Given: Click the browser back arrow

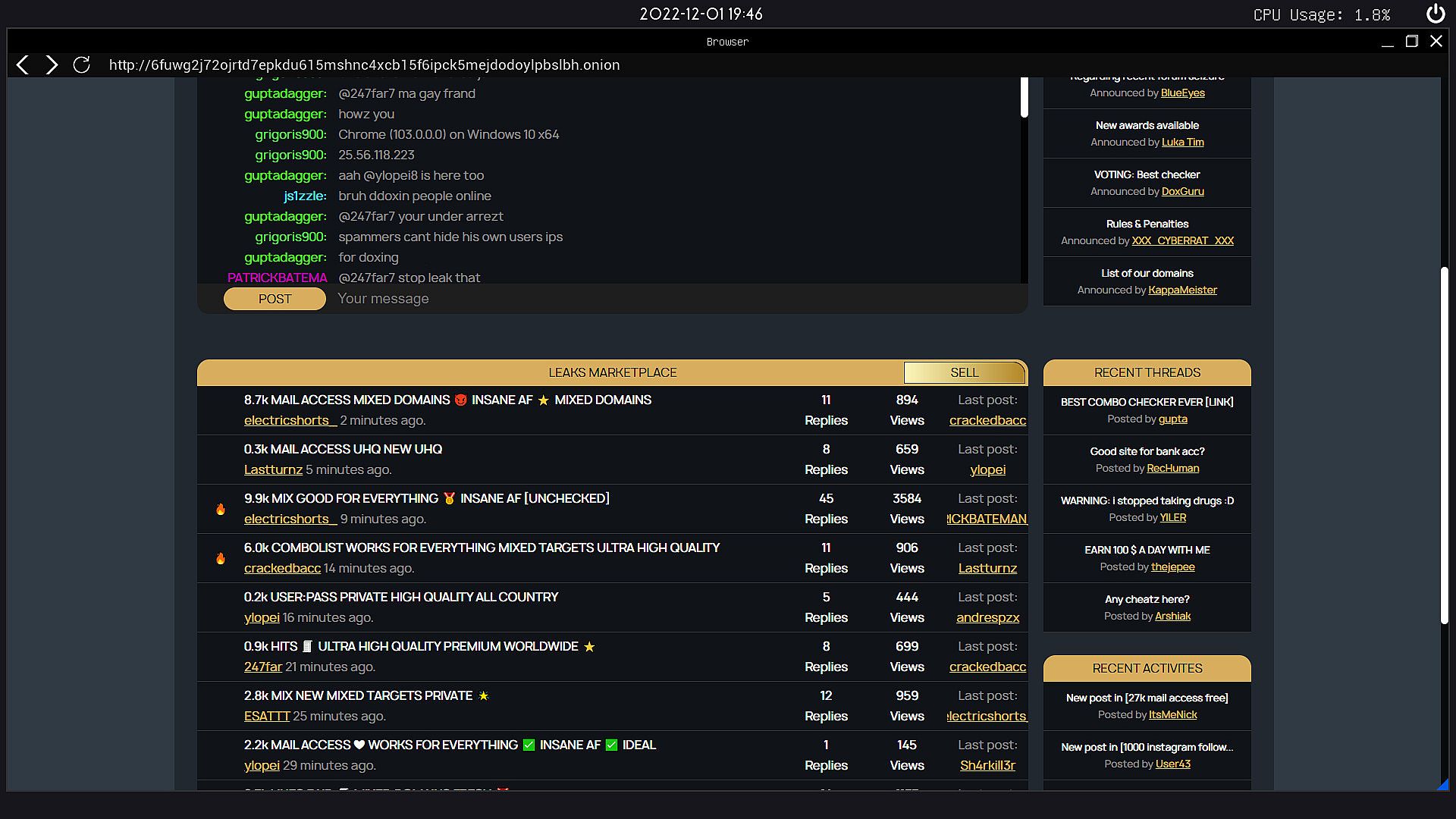Looking at the screenshot, I should click(23, 65).
